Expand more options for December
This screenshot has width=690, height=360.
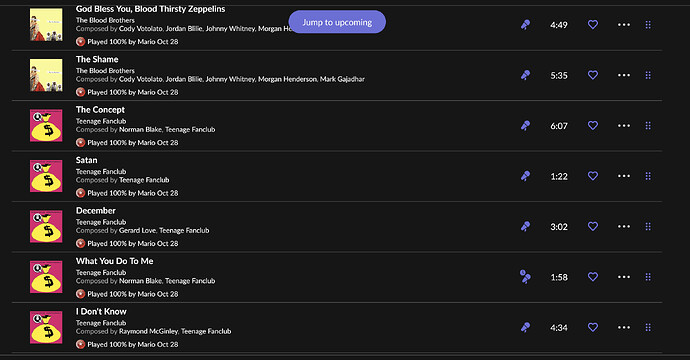(624, 227)
